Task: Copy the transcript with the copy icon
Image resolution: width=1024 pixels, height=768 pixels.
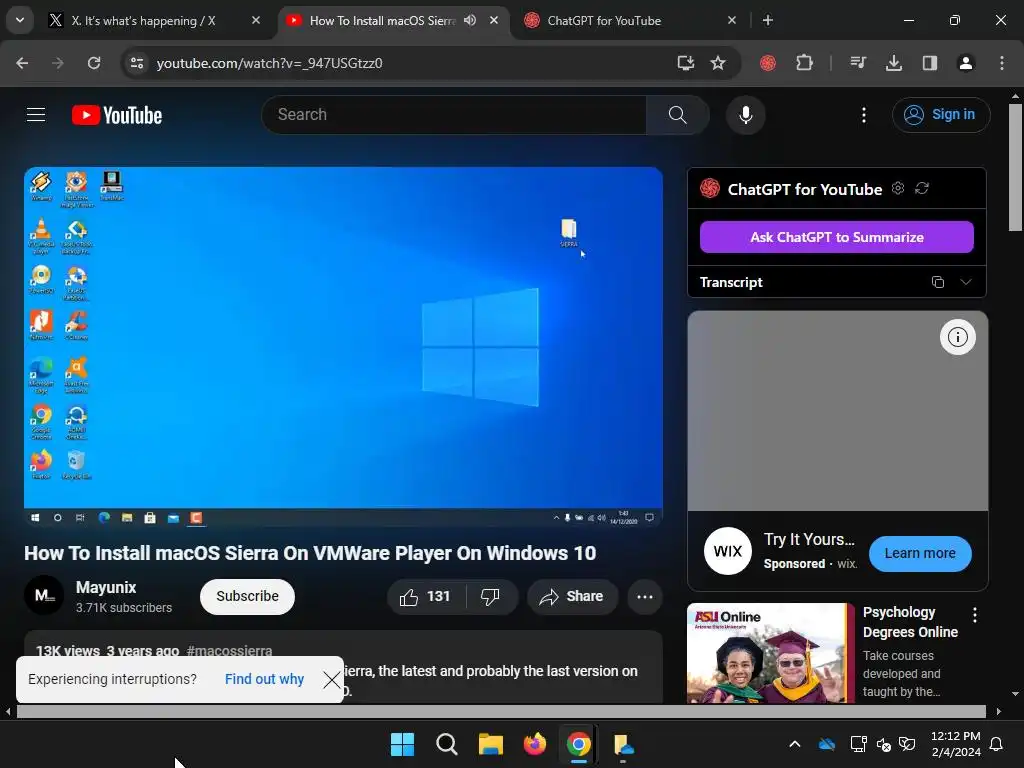Action: coord(938,282)
